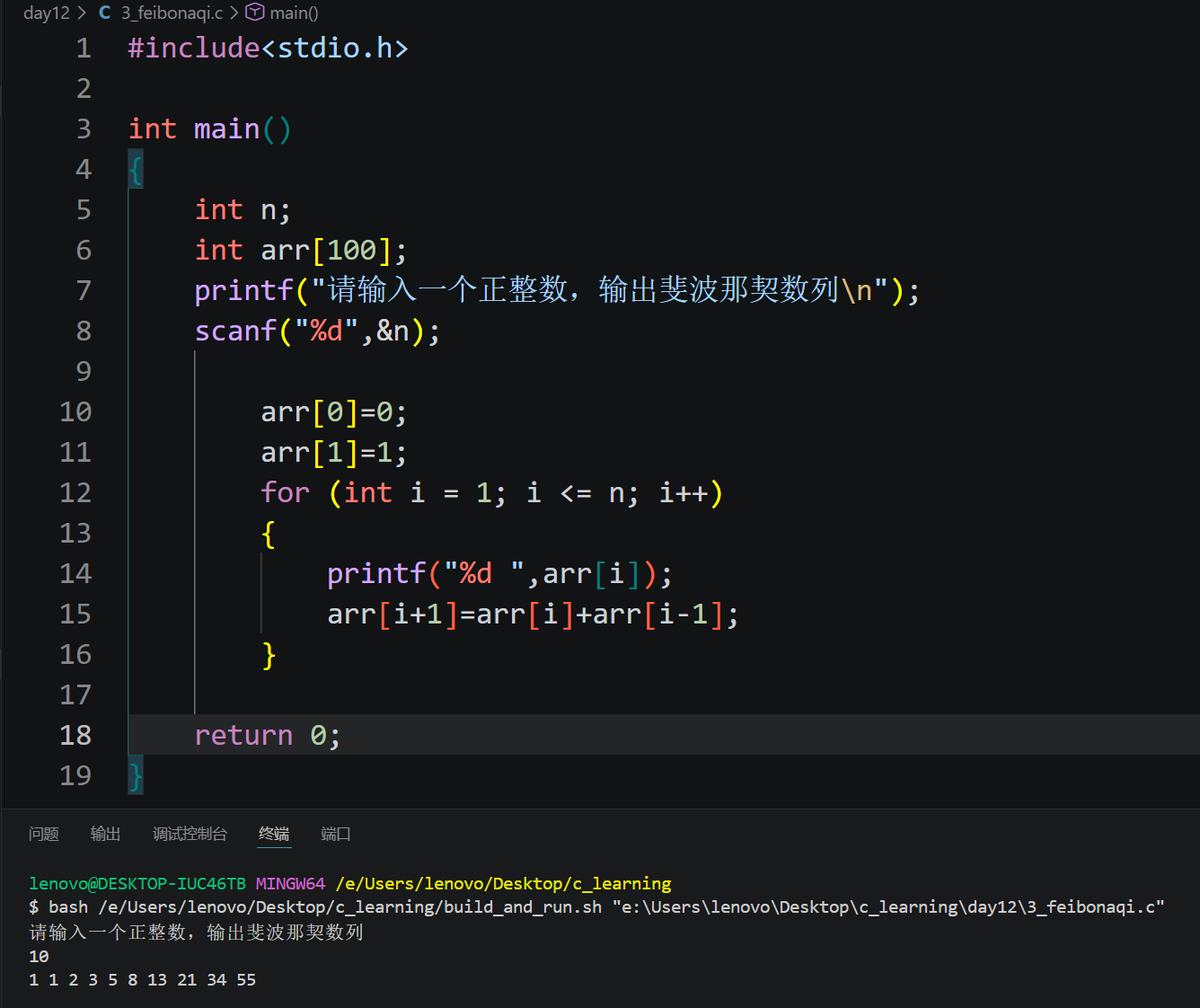Click line number 12 in the gutter
This screenshot has width=1200, height=1008.
point(75,492)
